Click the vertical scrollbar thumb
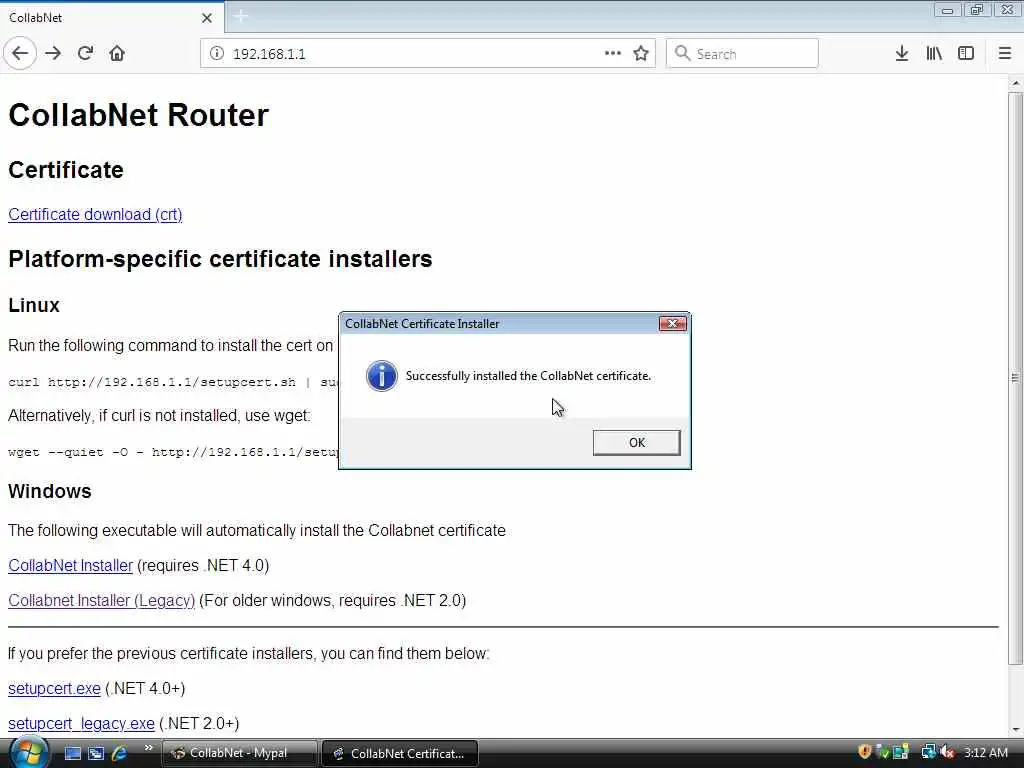Viewport: 1024px width, 768px height. pos(1016,377)
